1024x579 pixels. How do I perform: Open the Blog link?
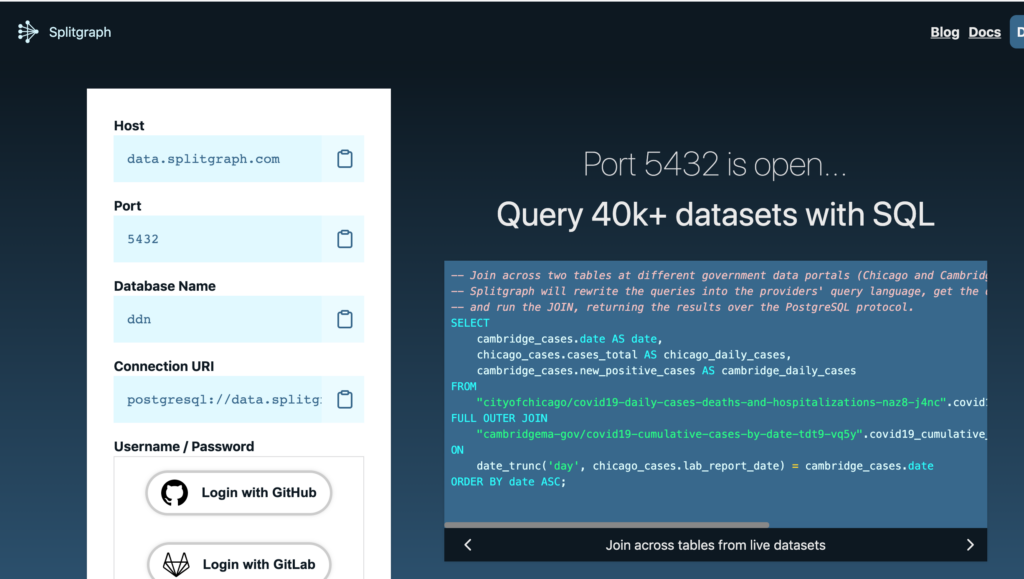(x=944, y=32)
